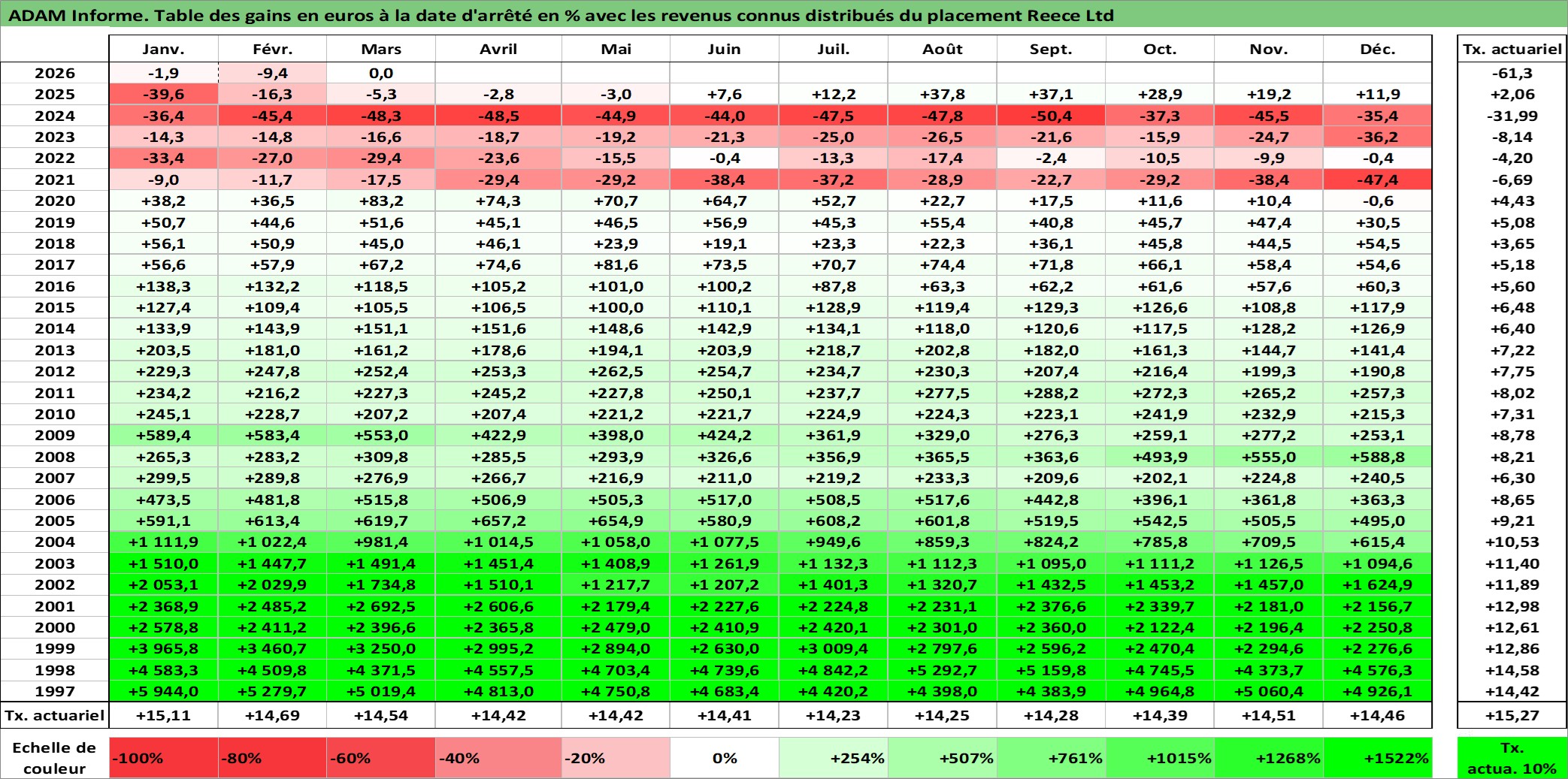Click cell value 0,0 for March 2026
The image size is (1568, 779).
pos(381,73)
